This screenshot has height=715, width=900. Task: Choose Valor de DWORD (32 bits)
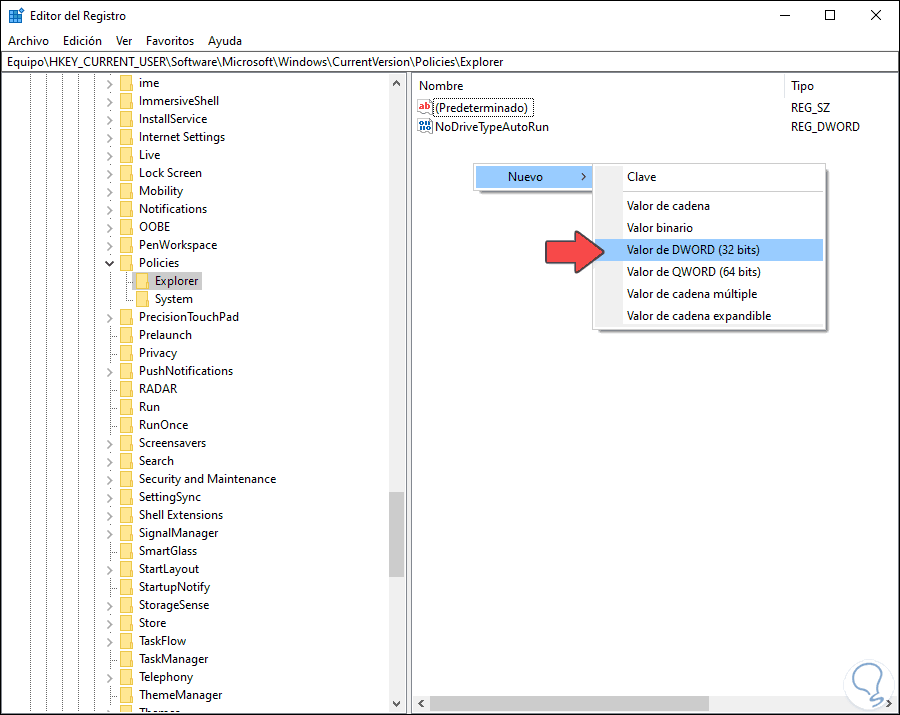[709, 250]
